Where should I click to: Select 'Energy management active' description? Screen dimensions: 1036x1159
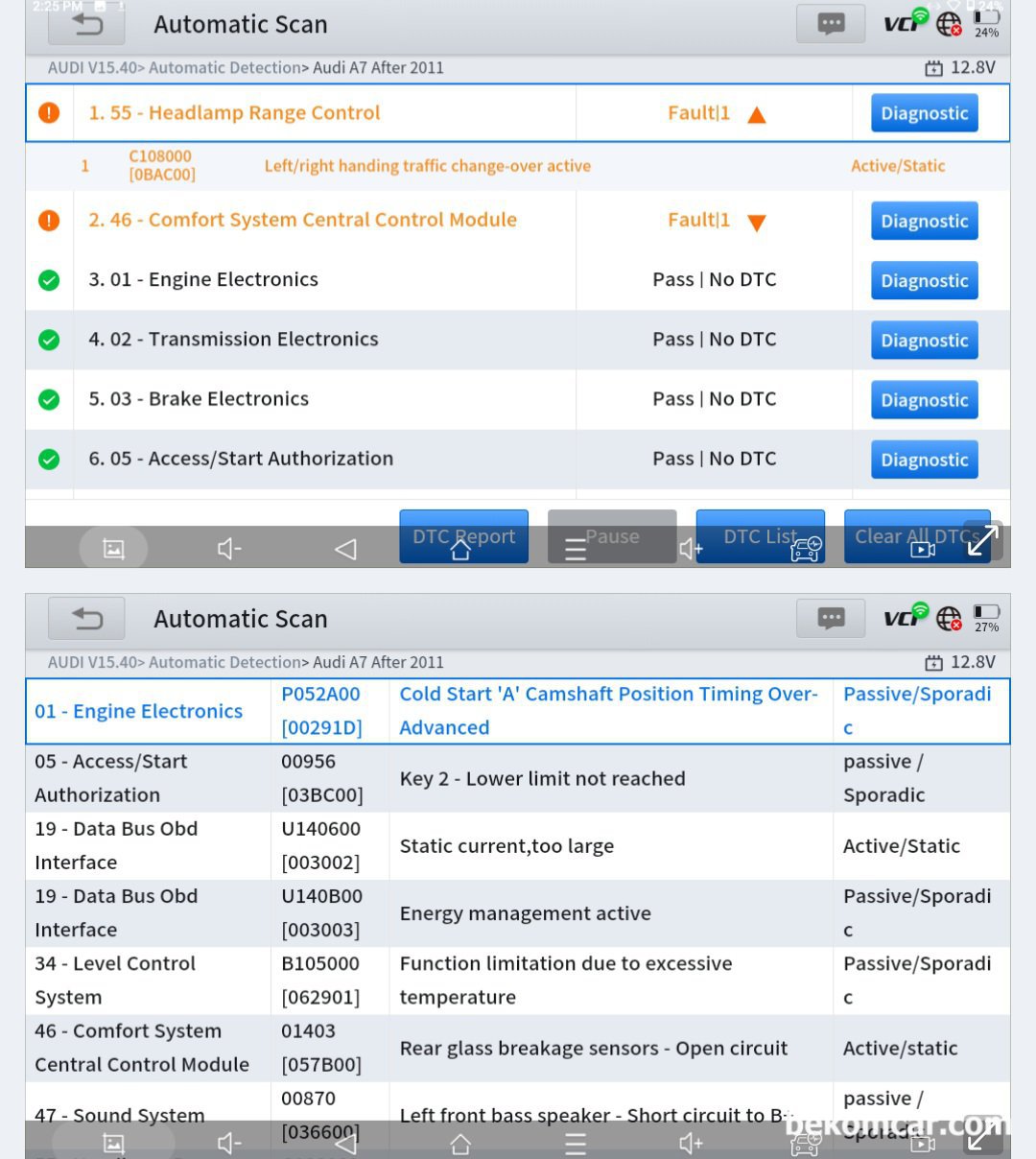click(526, 913)
